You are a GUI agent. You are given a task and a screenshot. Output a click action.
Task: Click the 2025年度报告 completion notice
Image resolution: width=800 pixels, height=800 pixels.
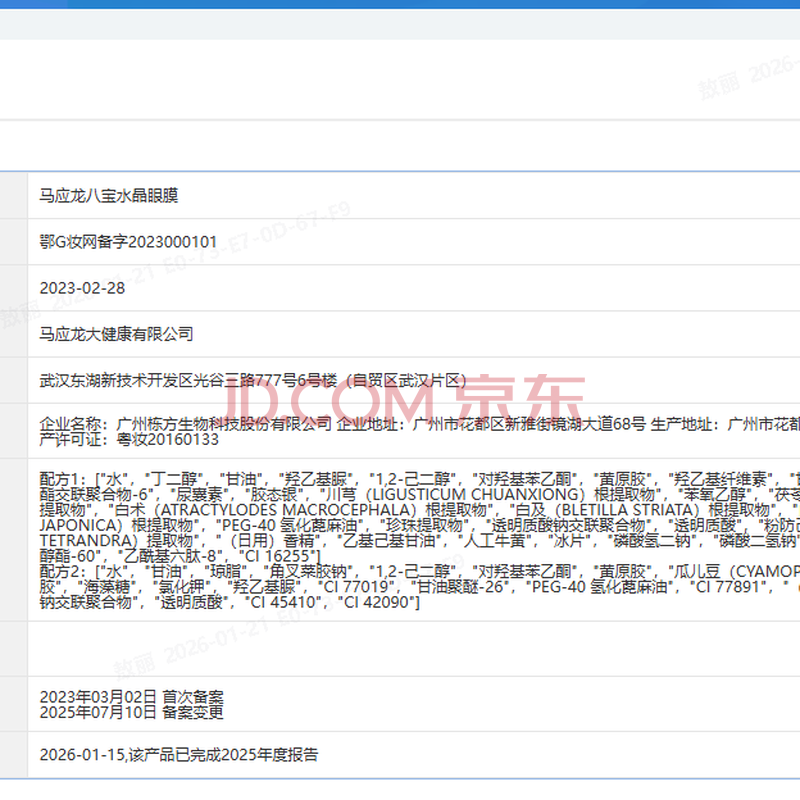pyautogui.click(x=178, y=755)
